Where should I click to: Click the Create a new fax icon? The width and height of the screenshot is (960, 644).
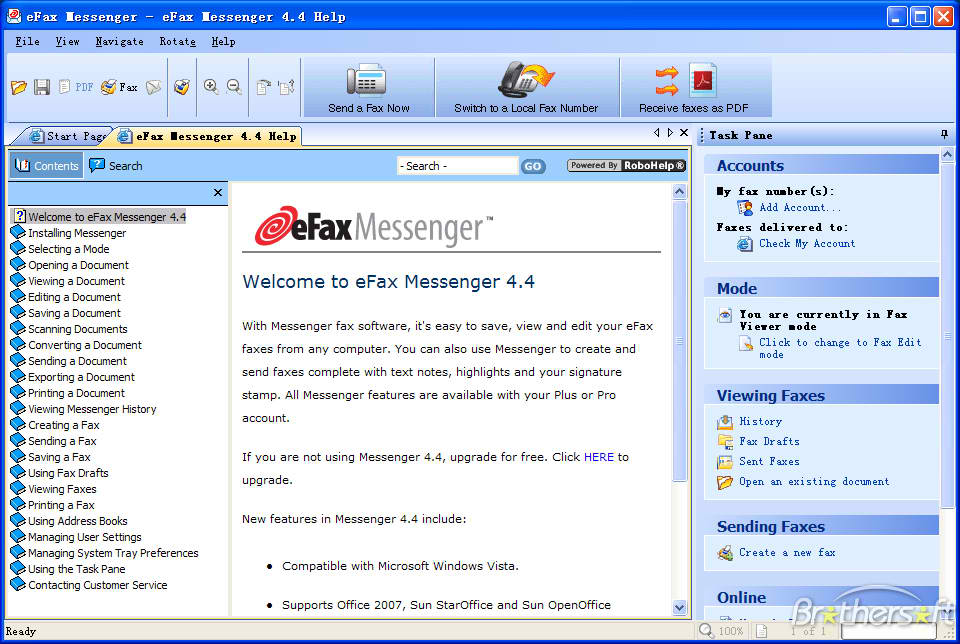coord(726,553)
